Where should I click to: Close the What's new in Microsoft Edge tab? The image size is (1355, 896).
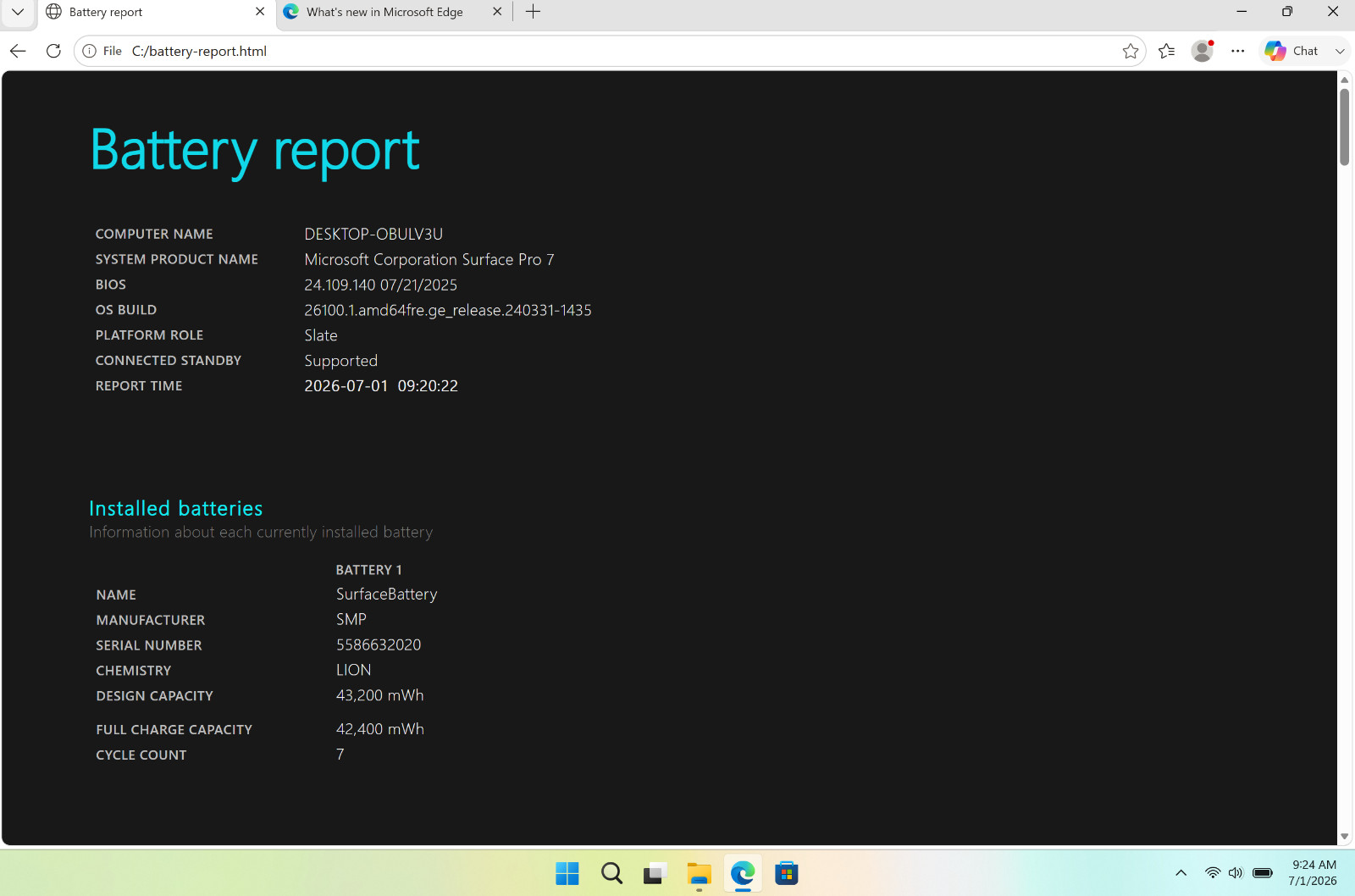coord(497,12)
